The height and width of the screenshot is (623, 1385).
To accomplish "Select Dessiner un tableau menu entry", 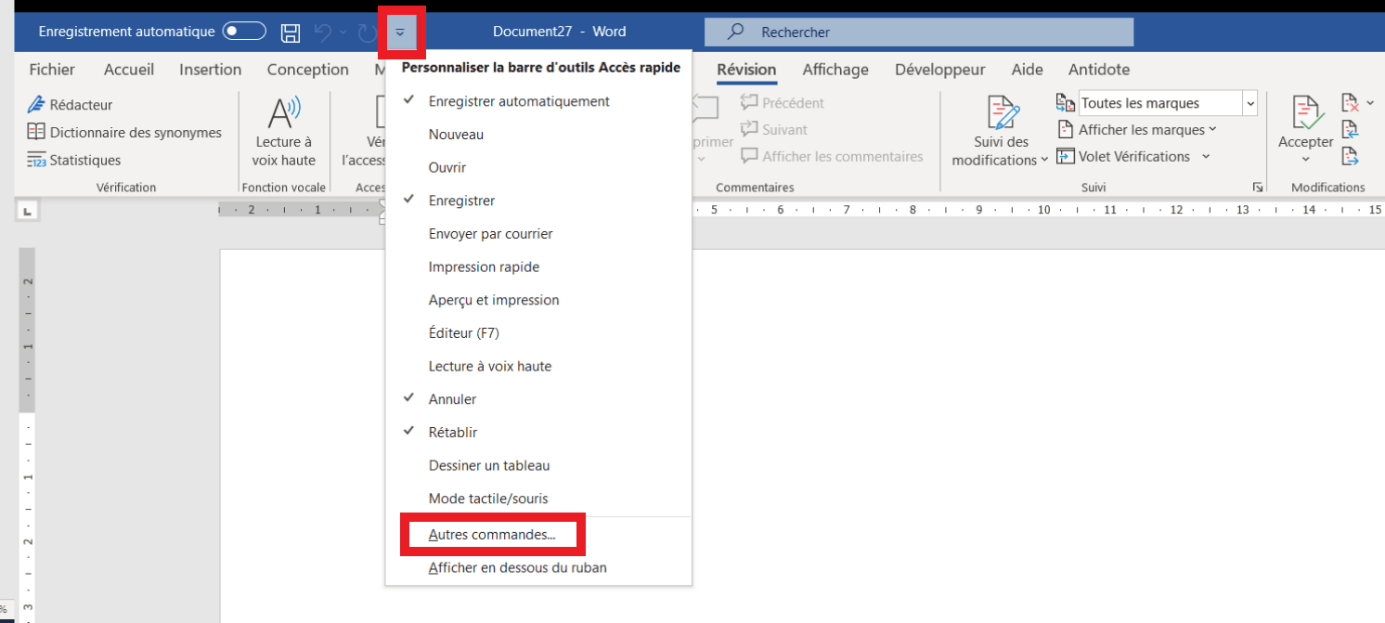I will pyautogui.click(x=539, y=465).
